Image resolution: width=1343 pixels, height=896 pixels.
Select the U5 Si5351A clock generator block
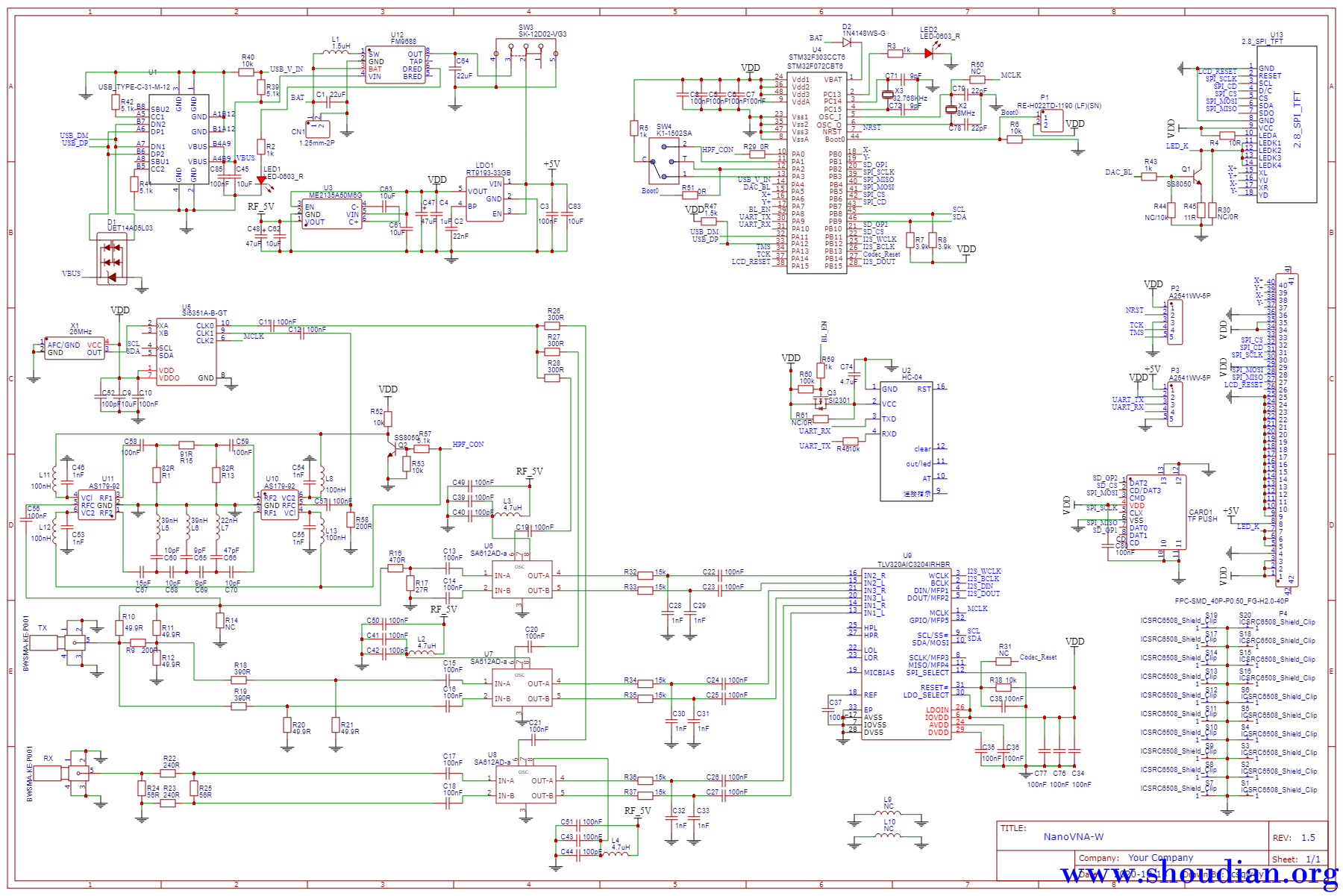187,351
